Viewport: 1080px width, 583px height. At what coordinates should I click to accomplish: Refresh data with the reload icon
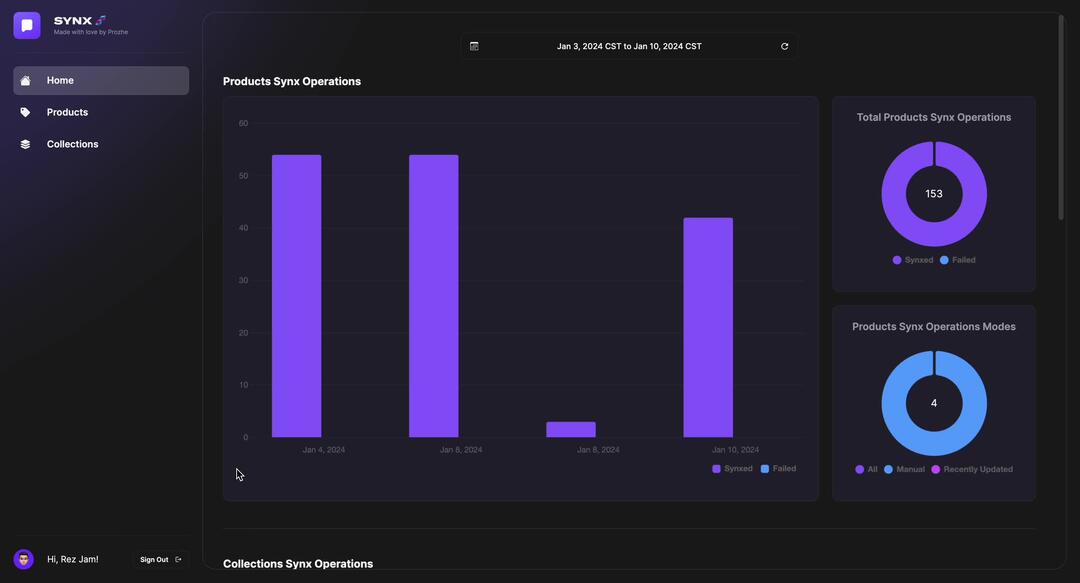click(x=784, y=46)
